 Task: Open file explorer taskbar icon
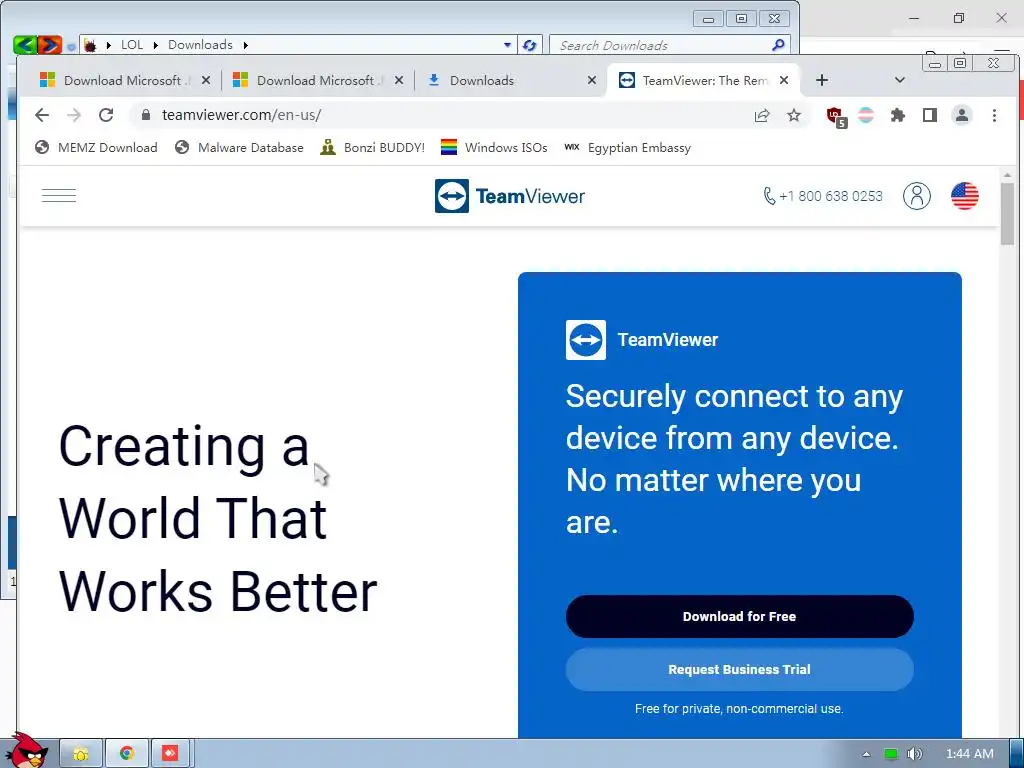tap(81, 754)
